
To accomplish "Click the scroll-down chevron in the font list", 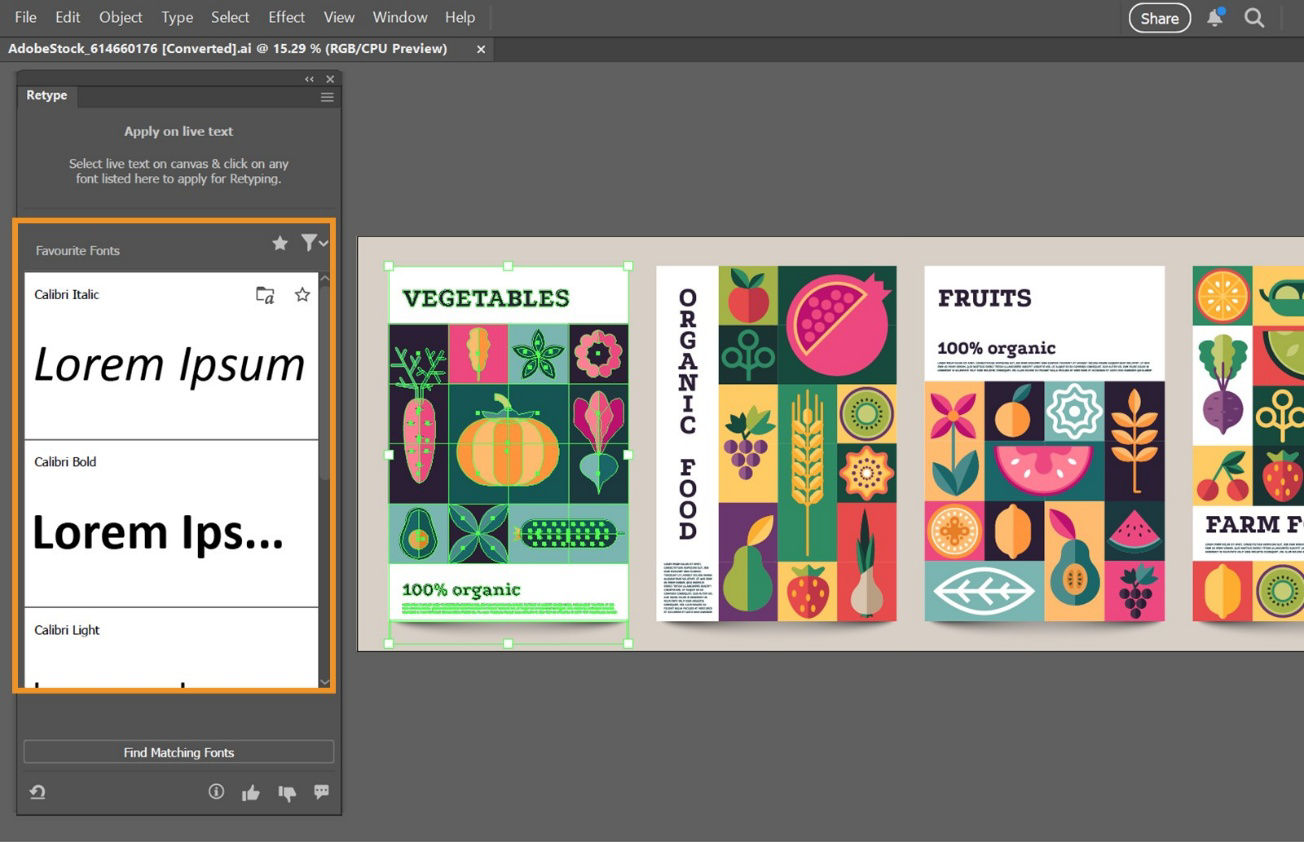I will (324, 681).
